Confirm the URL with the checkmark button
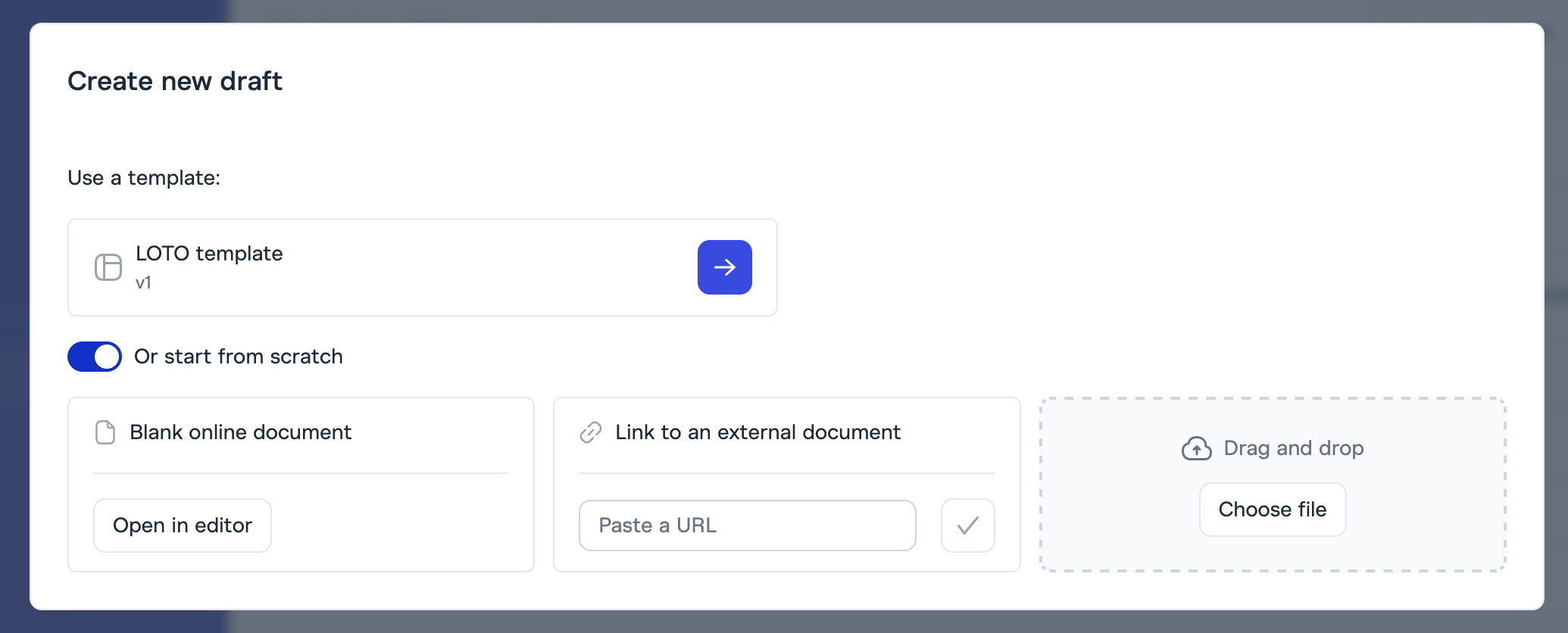 (967, 525)
